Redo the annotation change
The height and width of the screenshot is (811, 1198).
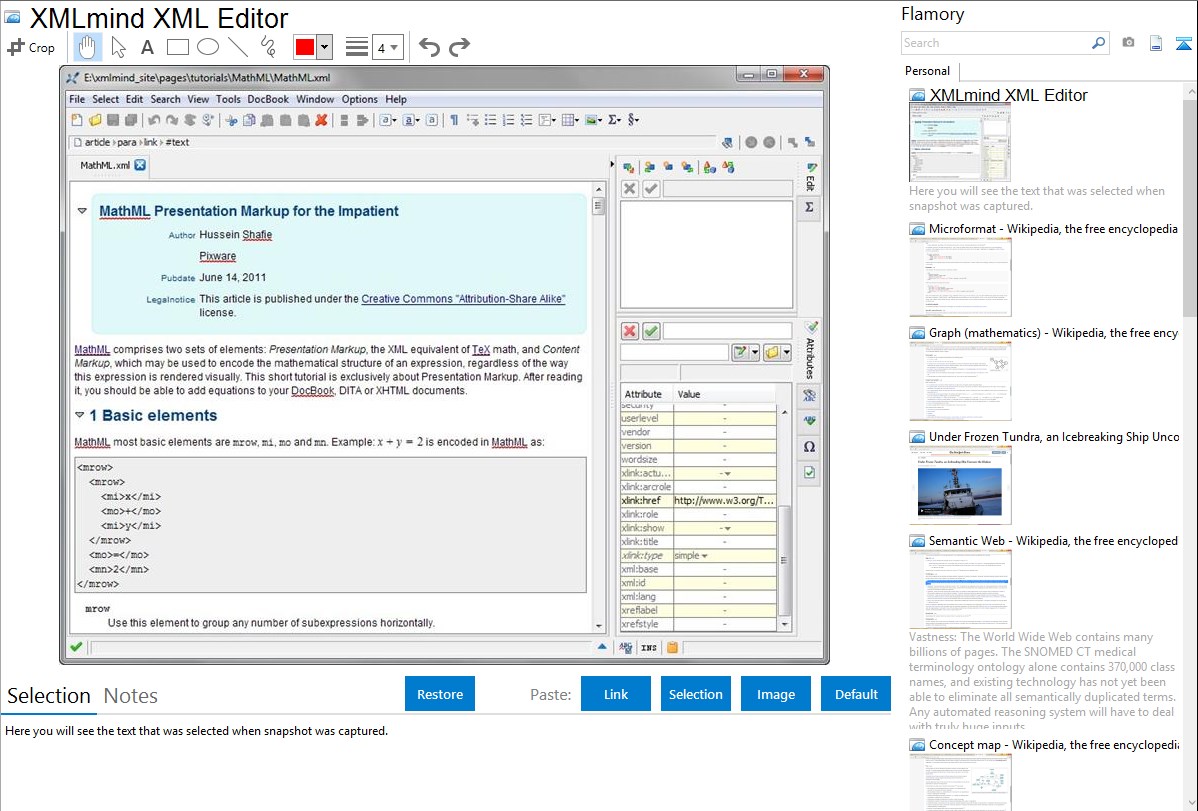(459, 47)
